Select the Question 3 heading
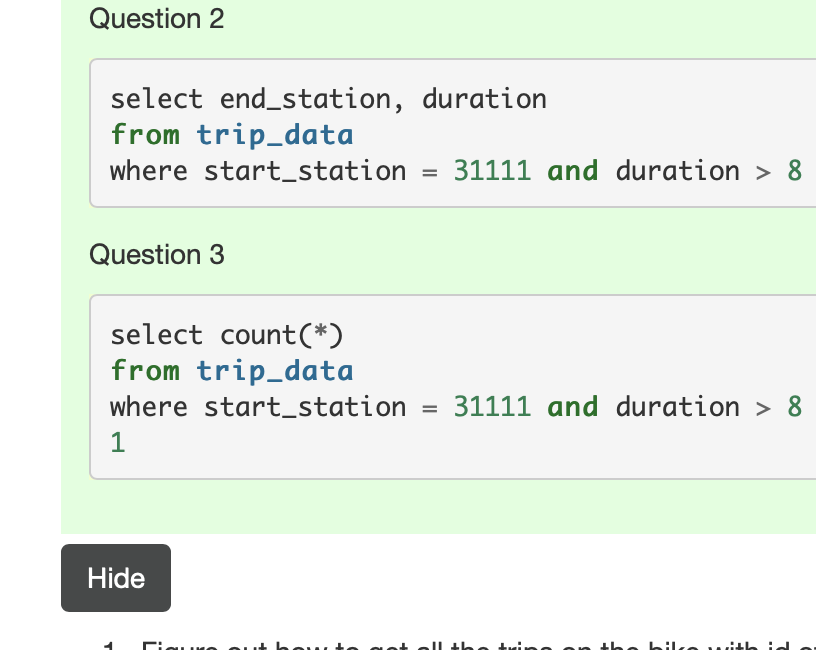 tap(157, 255)
